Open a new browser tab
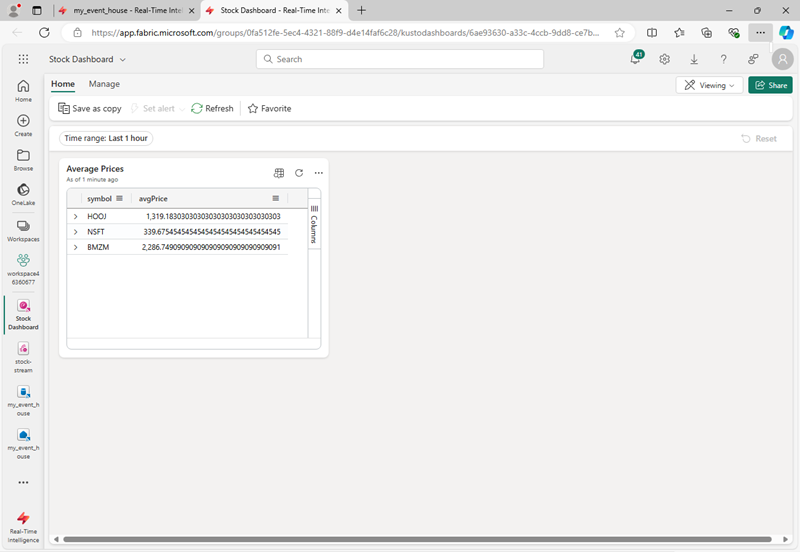The image size is (800, 552). (361, 10)
